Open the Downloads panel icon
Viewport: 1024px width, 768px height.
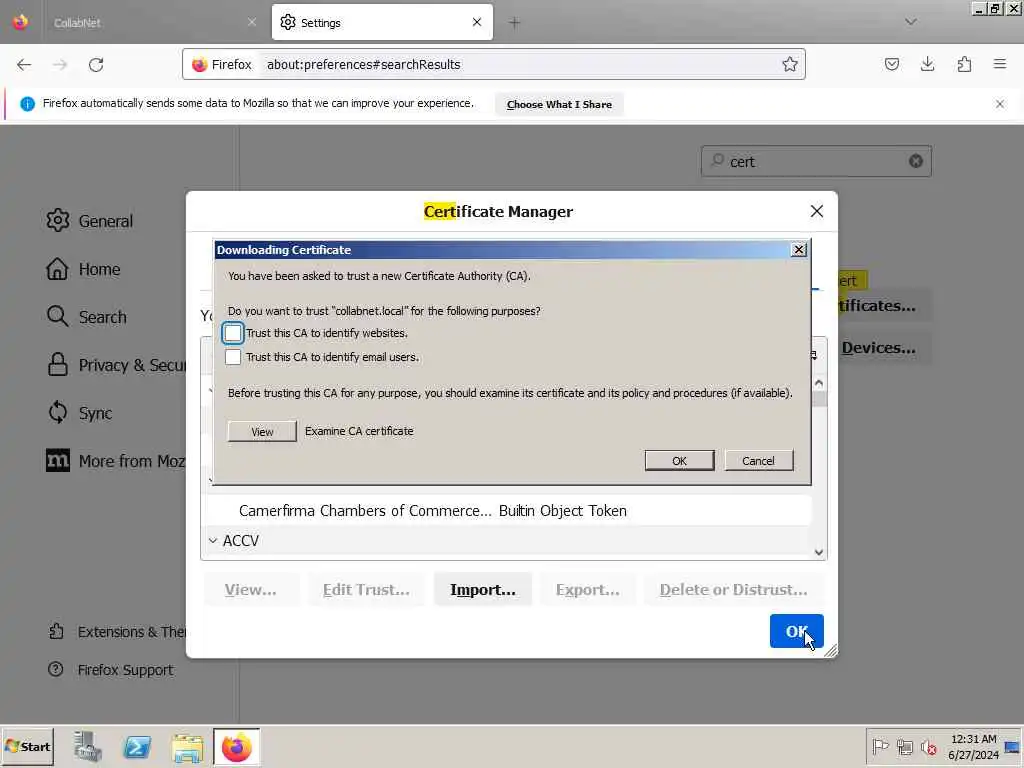point(927,64)
